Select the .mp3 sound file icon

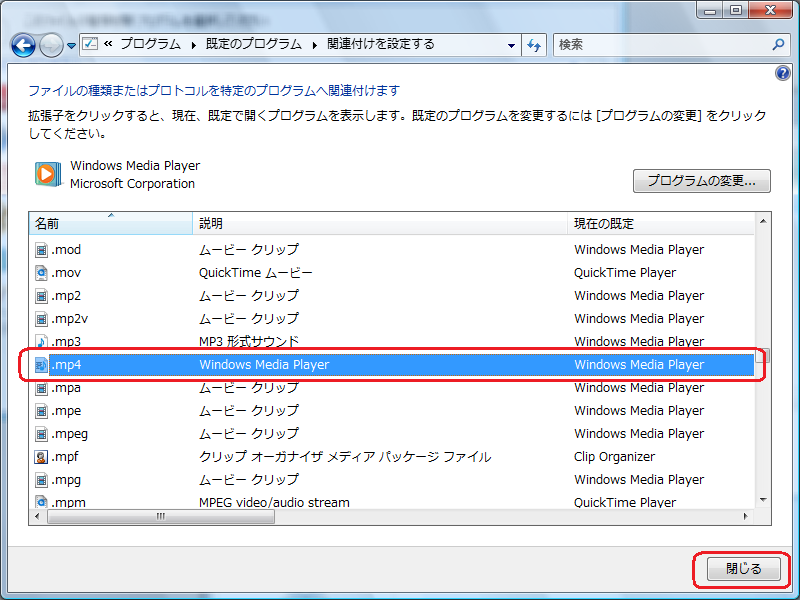pos(41,342)
